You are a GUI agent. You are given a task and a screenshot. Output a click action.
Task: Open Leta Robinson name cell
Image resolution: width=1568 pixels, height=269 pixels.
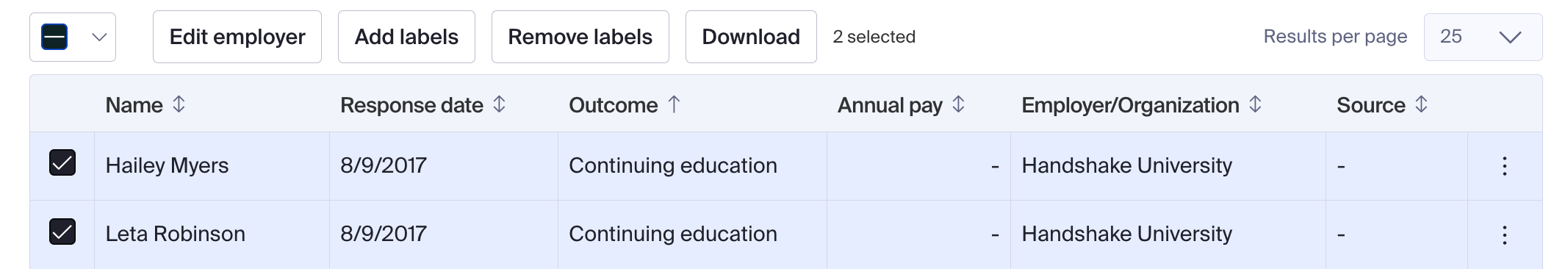click(x=176, y=234)
